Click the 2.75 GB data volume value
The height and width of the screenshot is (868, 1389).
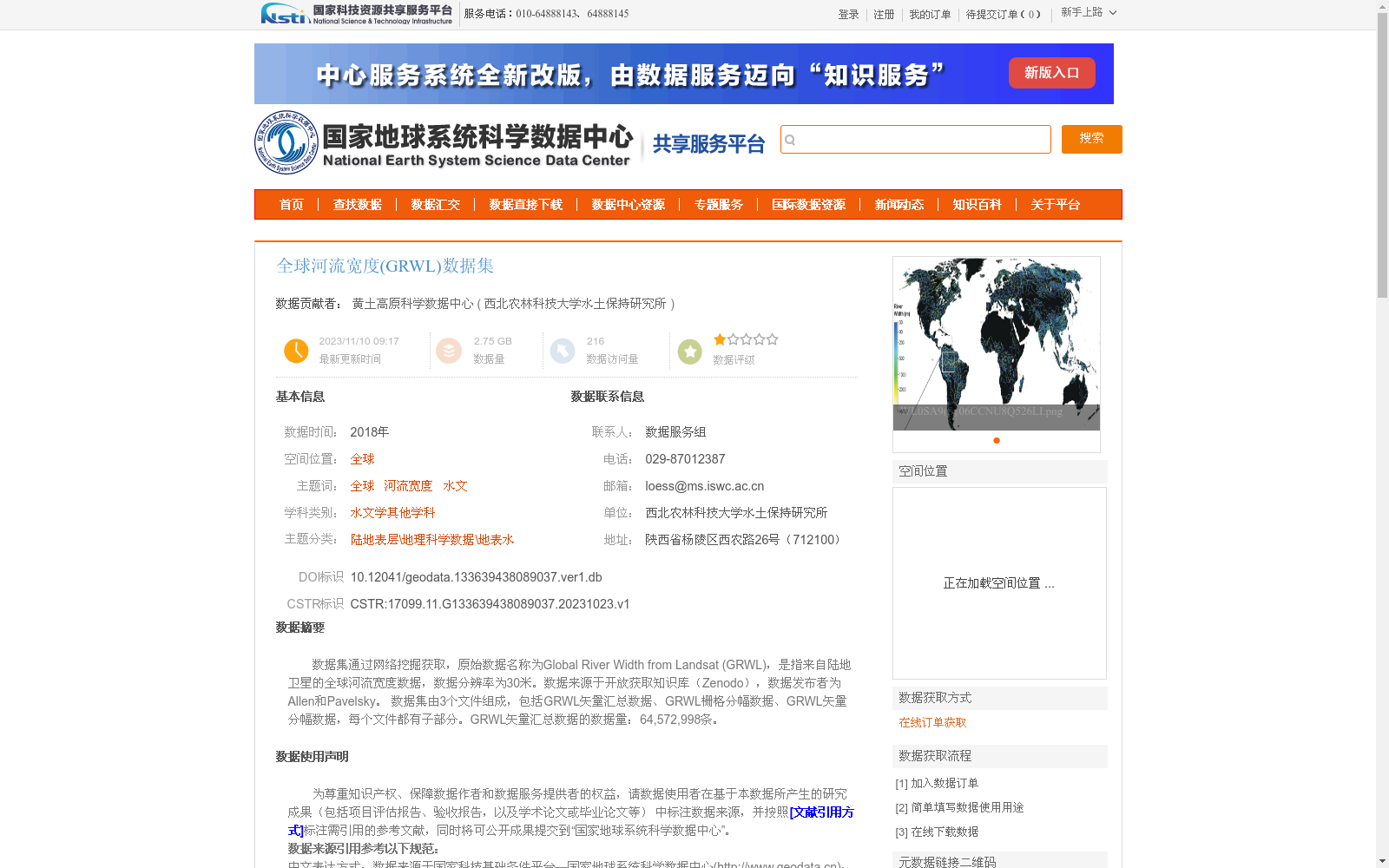(x=492, y=341)
